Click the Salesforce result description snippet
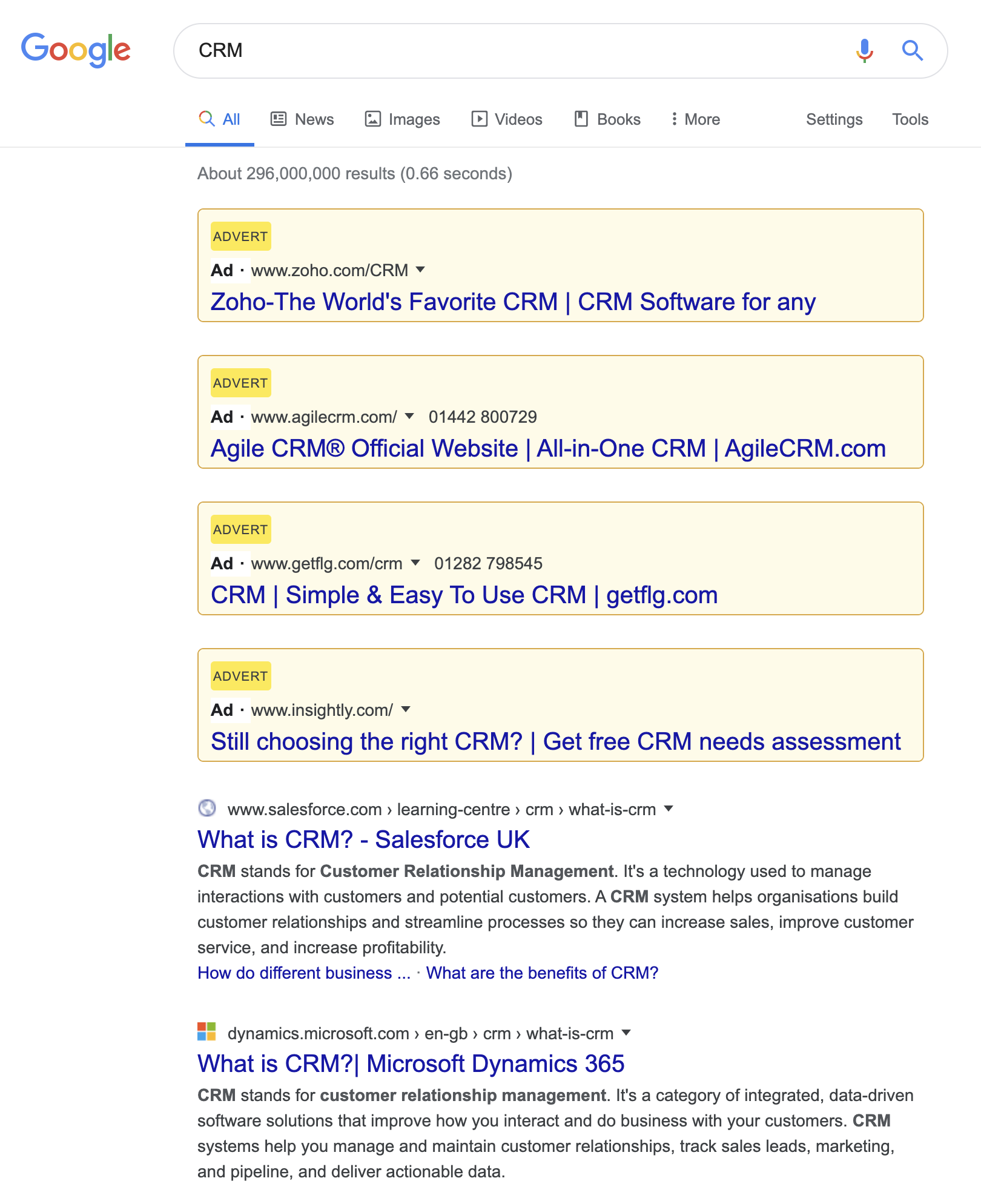Screen dimensions: 981x1204 pos(555,909)
